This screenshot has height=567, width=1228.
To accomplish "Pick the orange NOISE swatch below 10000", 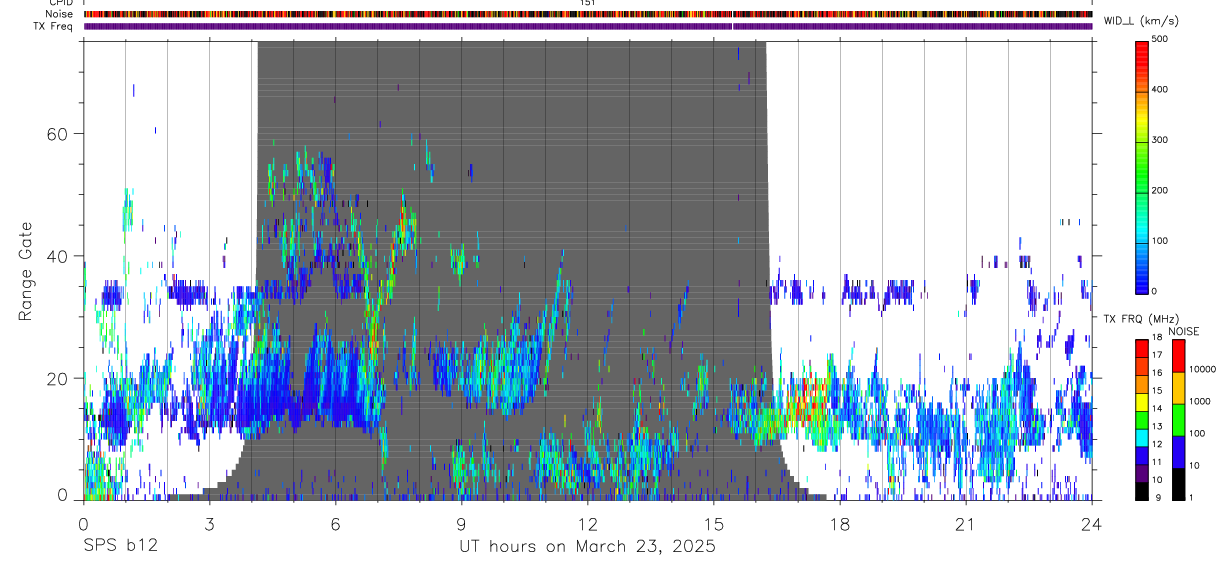I will (1178, 388).
